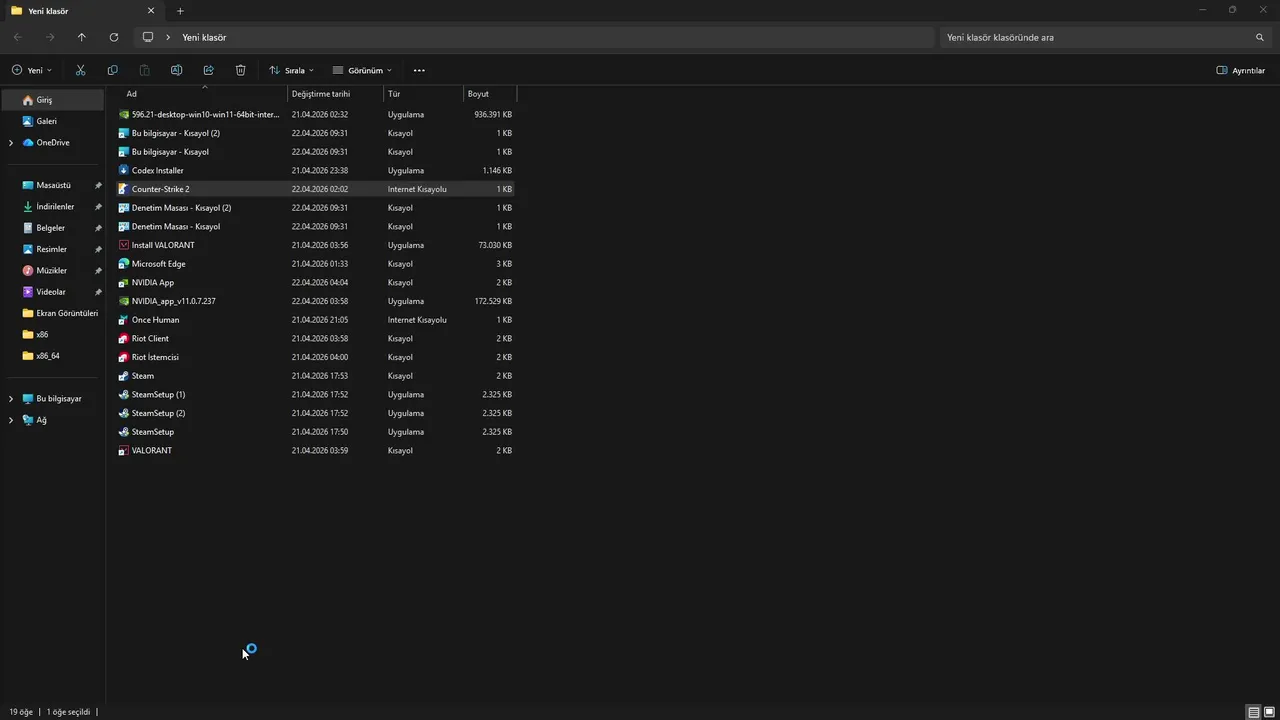Click the Rename toolbar icon
The image size is (1280, 720).
pos(176,70)
